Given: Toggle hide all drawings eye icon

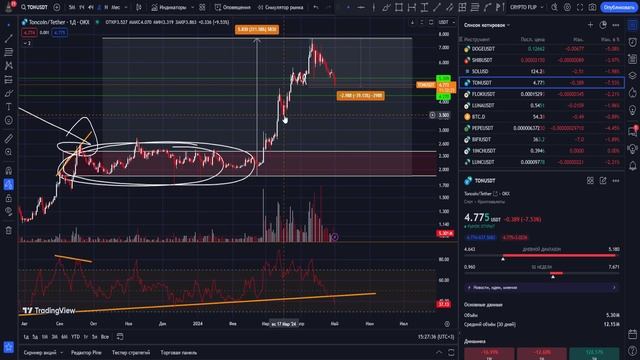Looking at the screenshot, I should pyautogui.click(x=8, y=211).
